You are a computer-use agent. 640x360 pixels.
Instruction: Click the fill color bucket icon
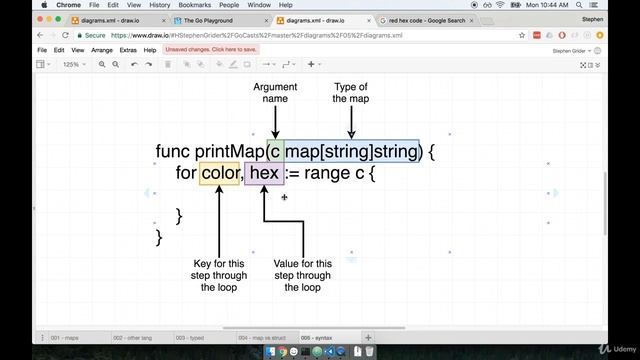[x=220, y=64]
